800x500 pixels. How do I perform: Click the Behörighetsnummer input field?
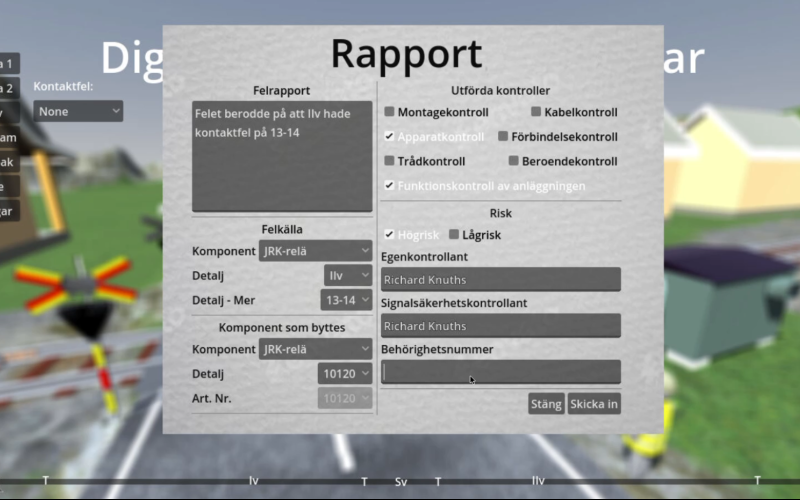(500, 372)
